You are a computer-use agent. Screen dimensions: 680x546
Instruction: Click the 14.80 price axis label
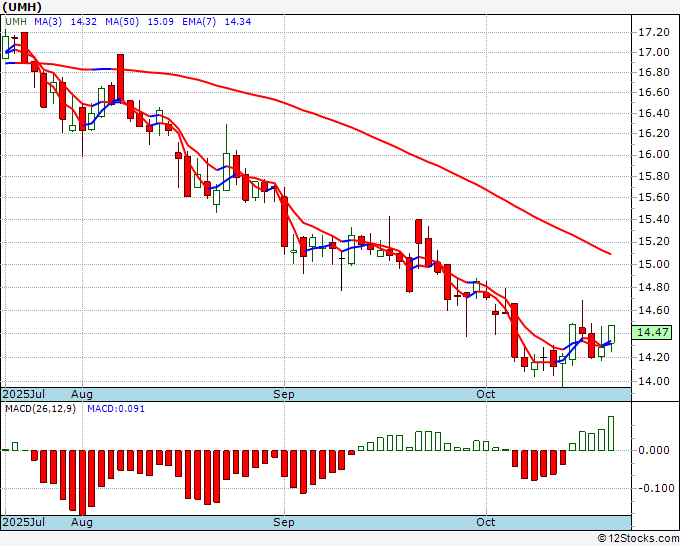654,287
